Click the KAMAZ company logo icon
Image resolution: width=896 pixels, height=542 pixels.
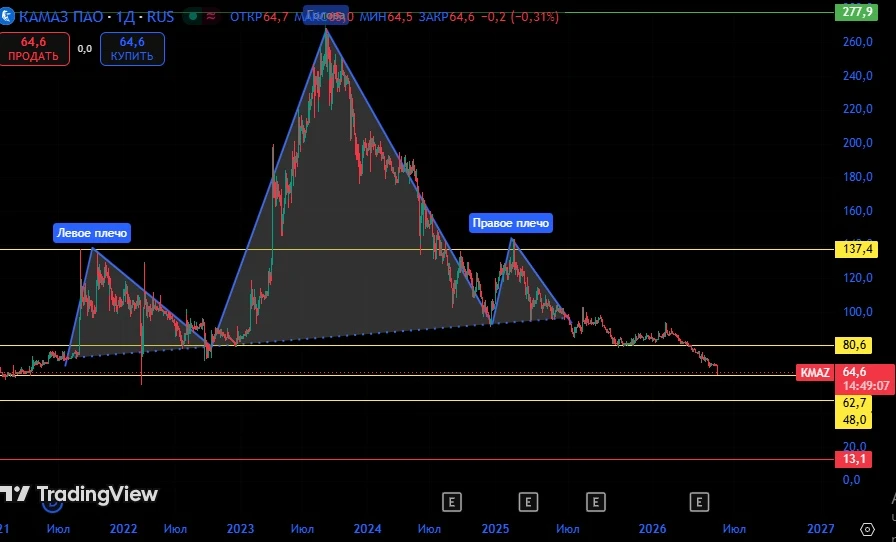pos(6,16)
